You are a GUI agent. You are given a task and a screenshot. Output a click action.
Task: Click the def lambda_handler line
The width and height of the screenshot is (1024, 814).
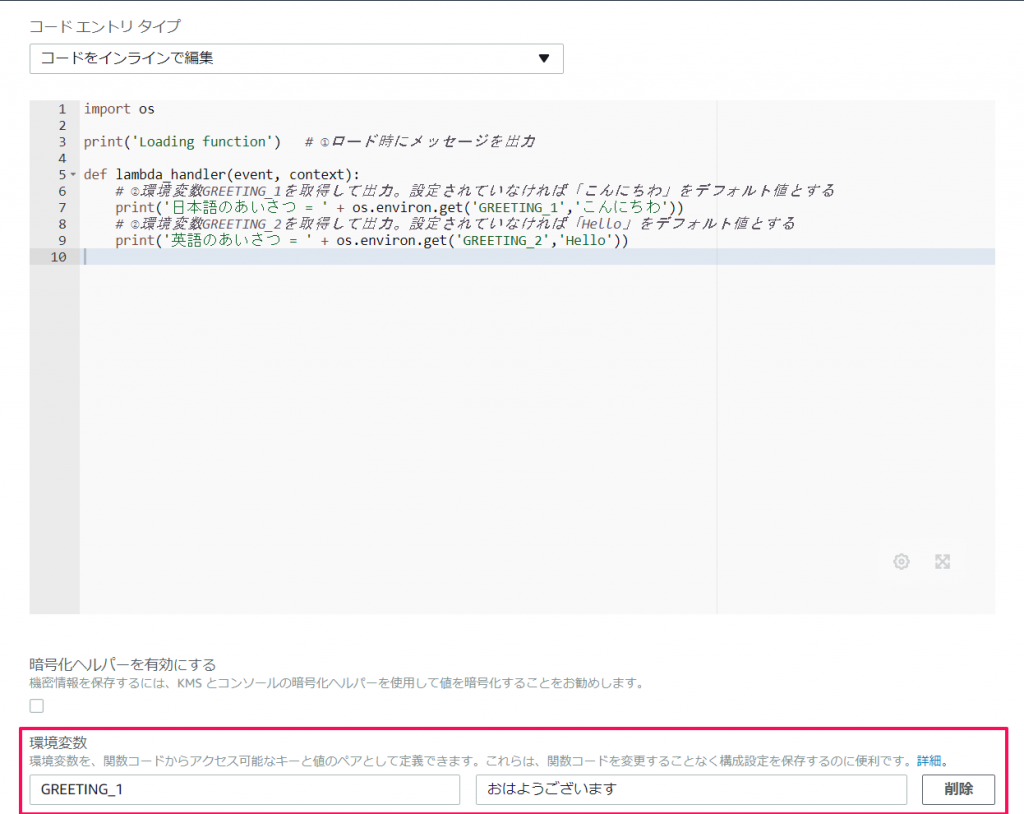click(221, 174)
